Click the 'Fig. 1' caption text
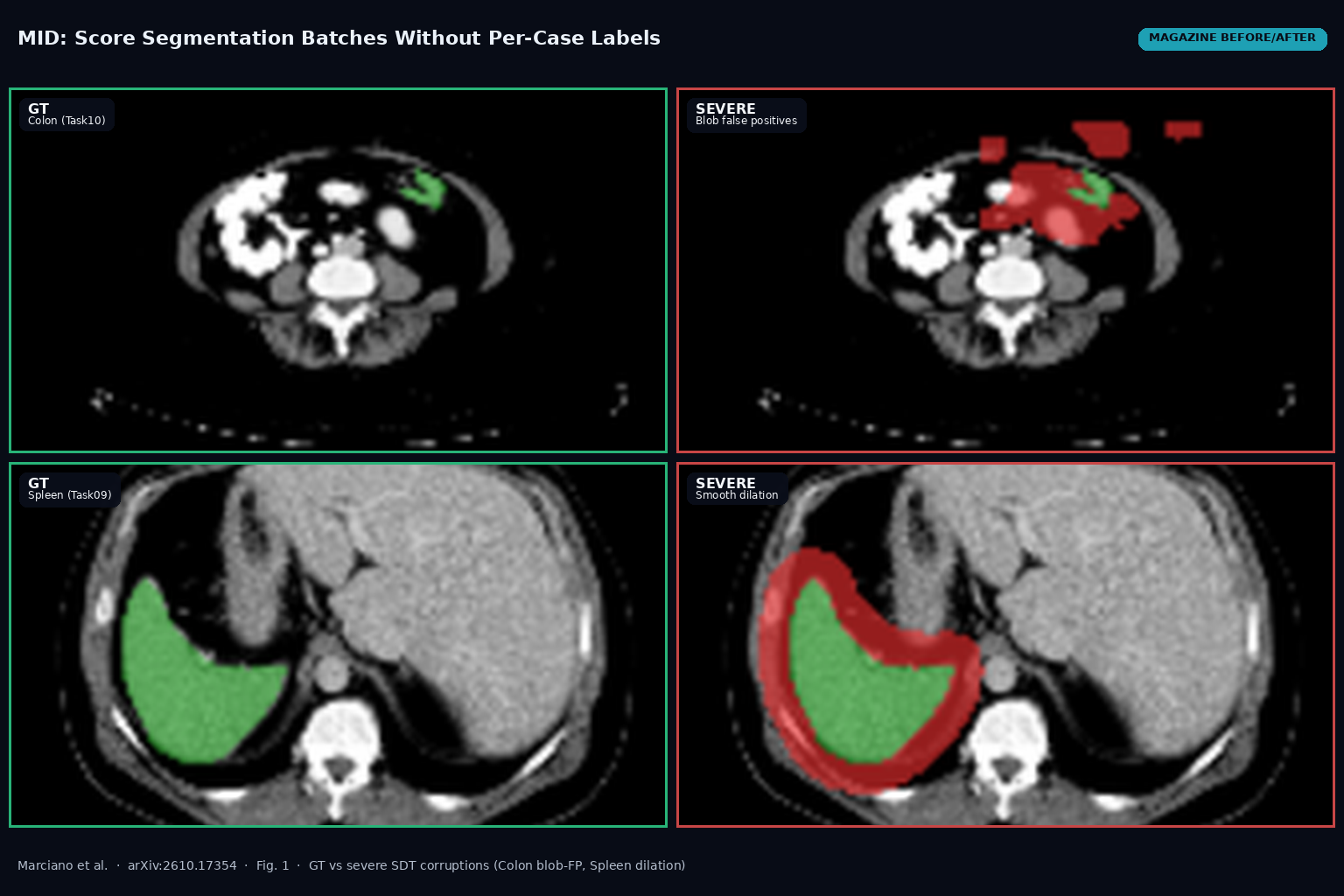The width and height of the screenshot is (1344, 896). click(x=272, y=865)
